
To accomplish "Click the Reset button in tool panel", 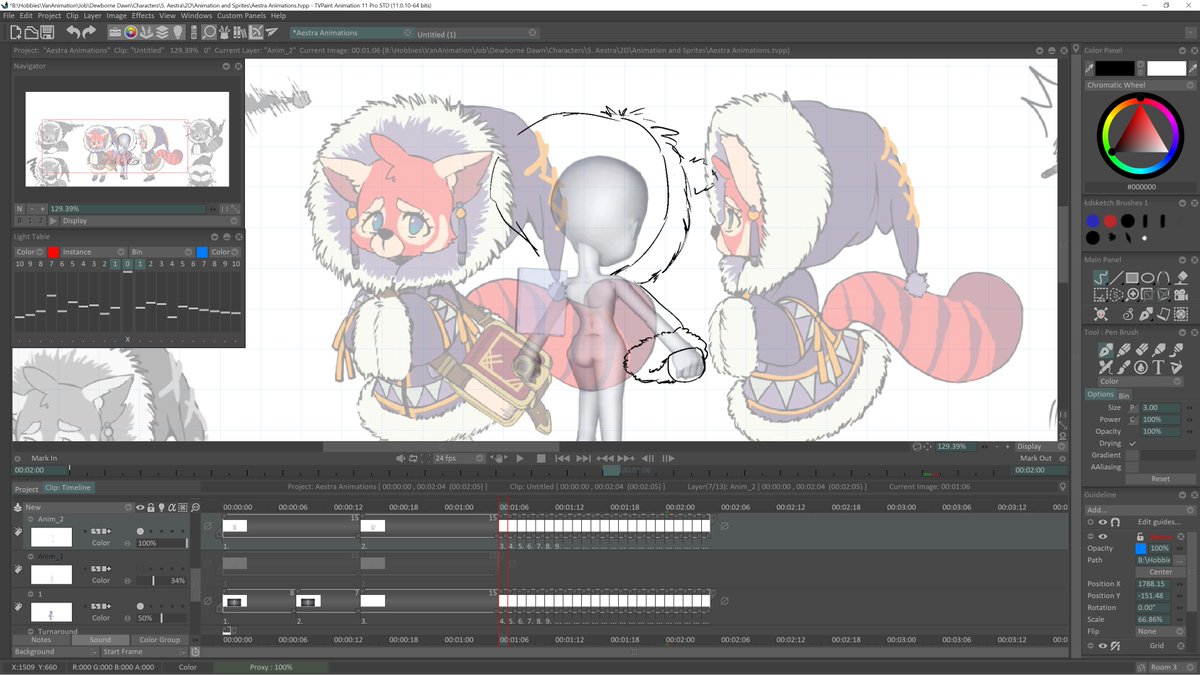I will click(1159, 479).
